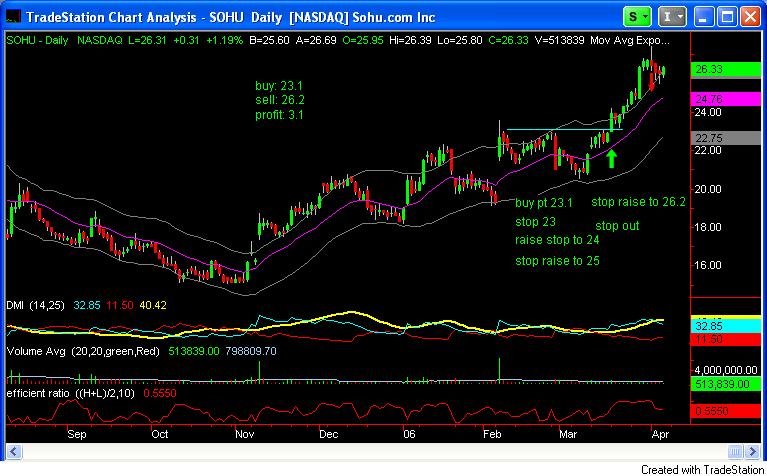Click the 'buy pt 23.1' annotation

543,203
